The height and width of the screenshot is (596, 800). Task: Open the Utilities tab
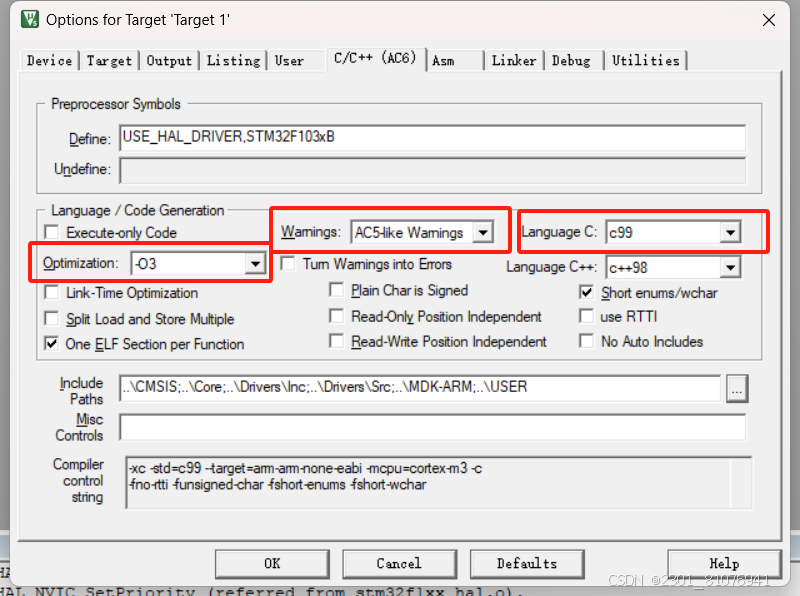coord(645,61)
